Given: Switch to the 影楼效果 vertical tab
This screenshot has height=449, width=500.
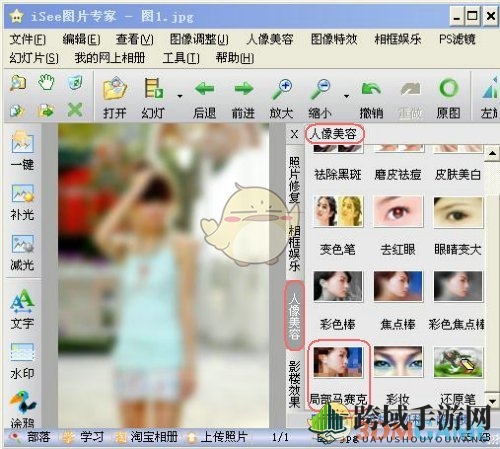Looking at the screenshot, I should tap(294, 384).
